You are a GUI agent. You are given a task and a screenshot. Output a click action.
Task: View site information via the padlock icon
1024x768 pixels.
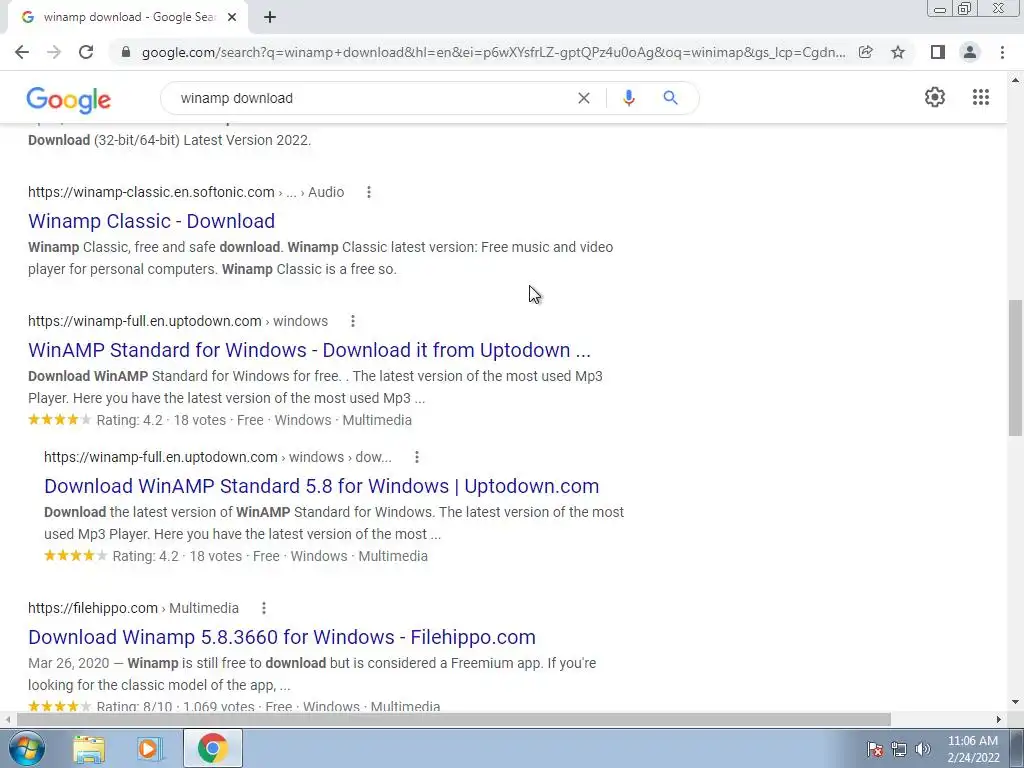126,52
